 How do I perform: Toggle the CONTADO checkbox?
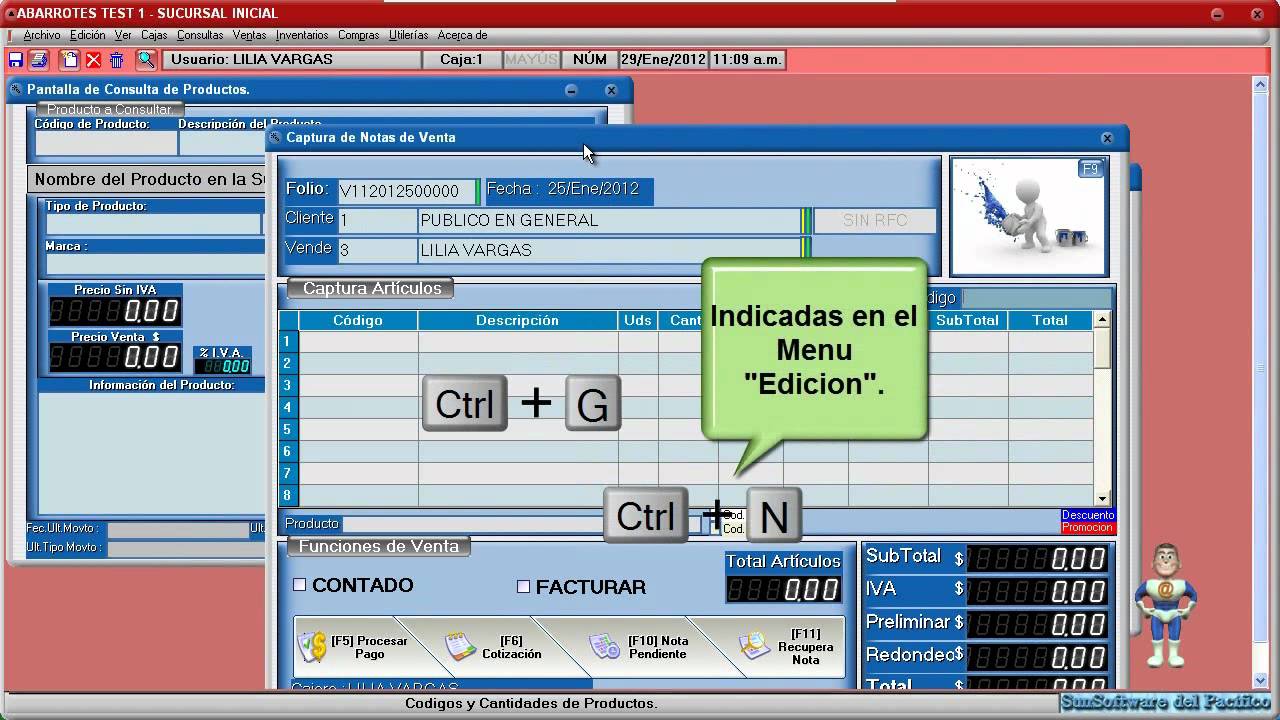pyautogui.click(x=299, y=585)
